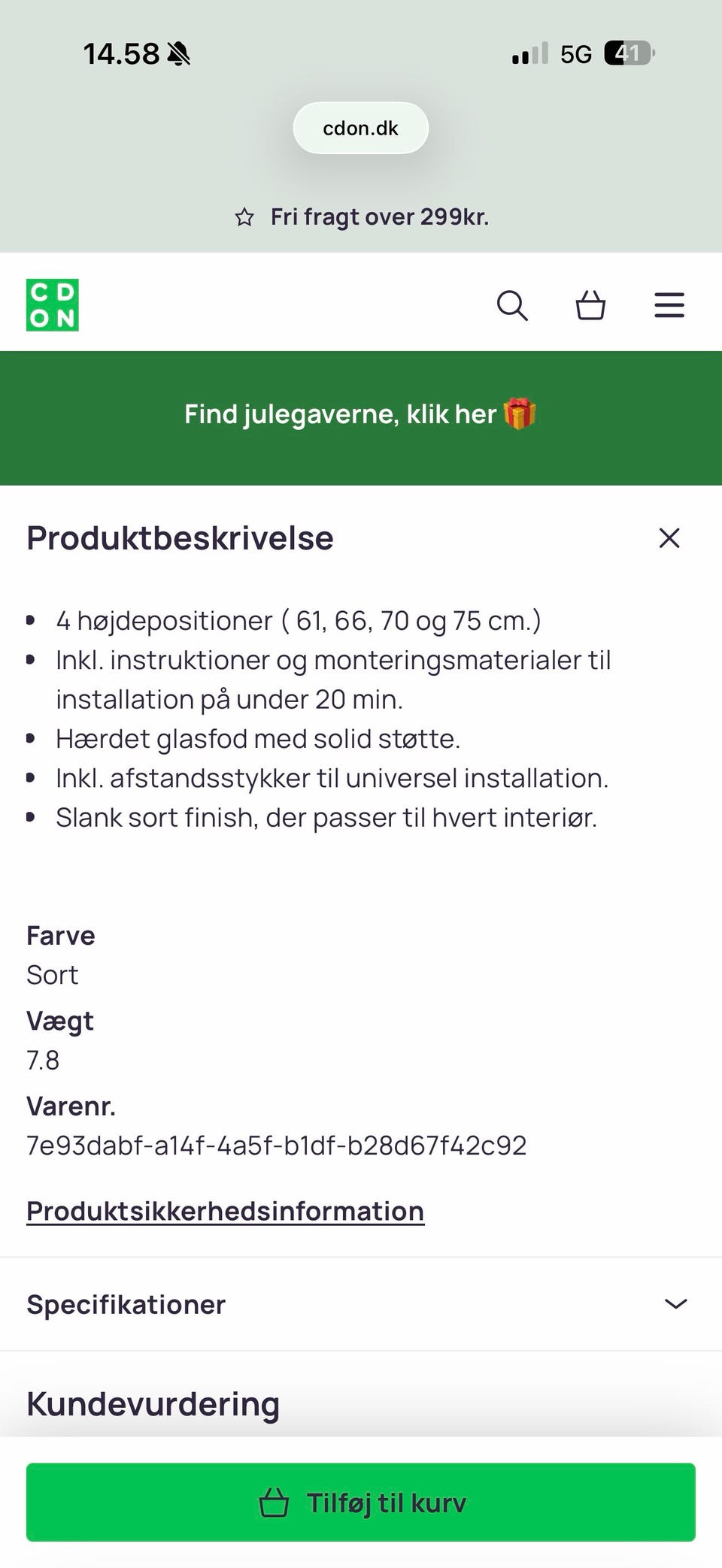Tap the cdon.dk address pill
Screen dimensions: 722x1568
pos(360,129)
